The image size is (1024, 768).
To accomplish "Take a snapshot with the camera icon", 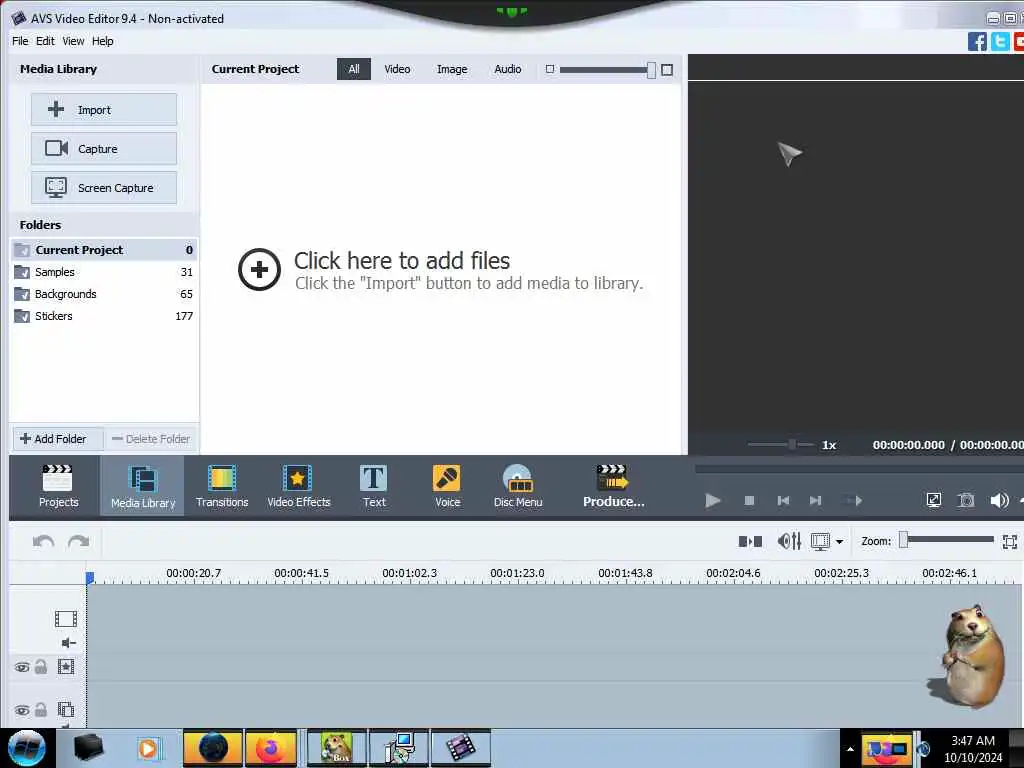I will coord(966,500).
